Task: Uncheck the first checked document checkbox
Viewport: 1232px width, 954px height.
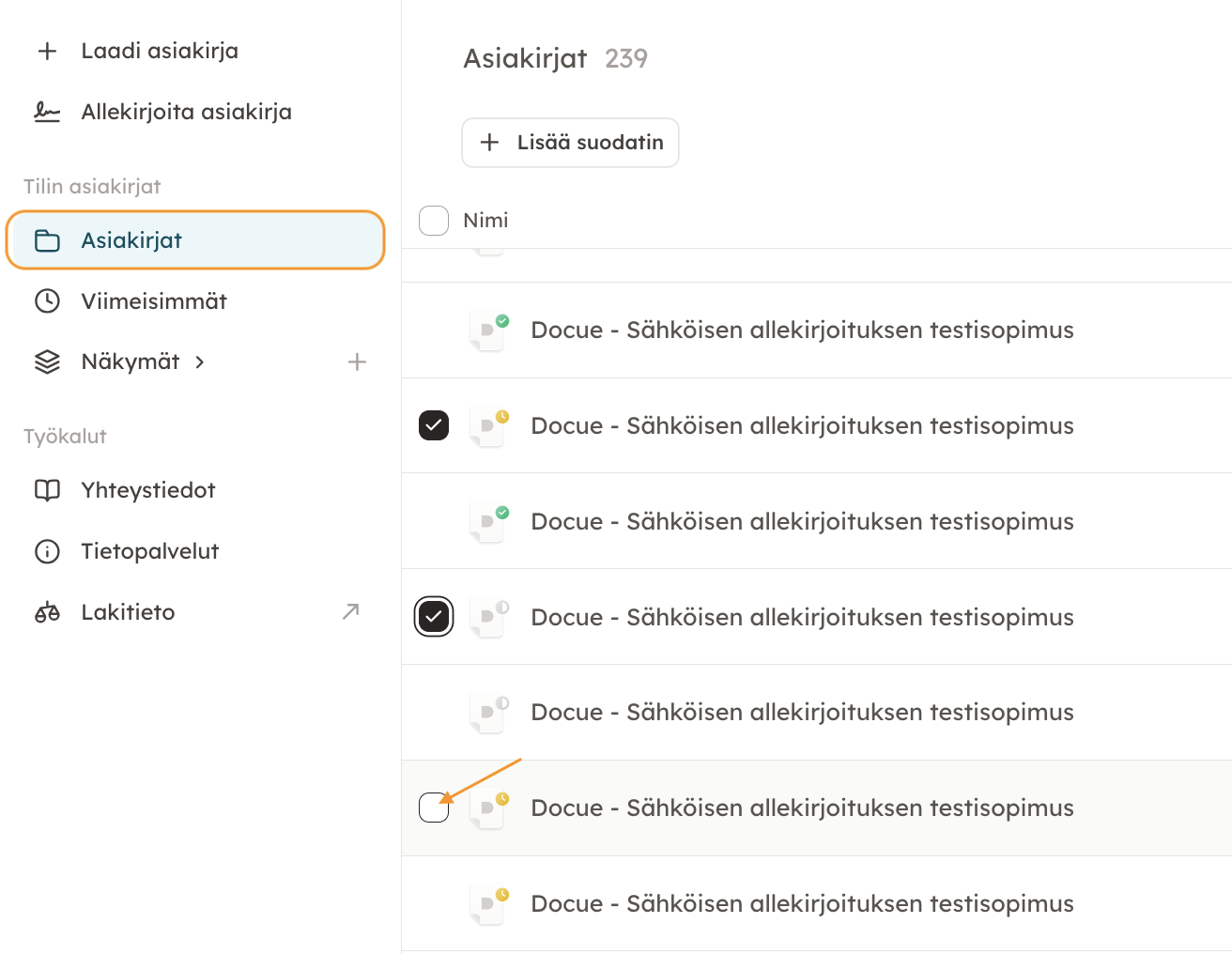Action: 434,425
